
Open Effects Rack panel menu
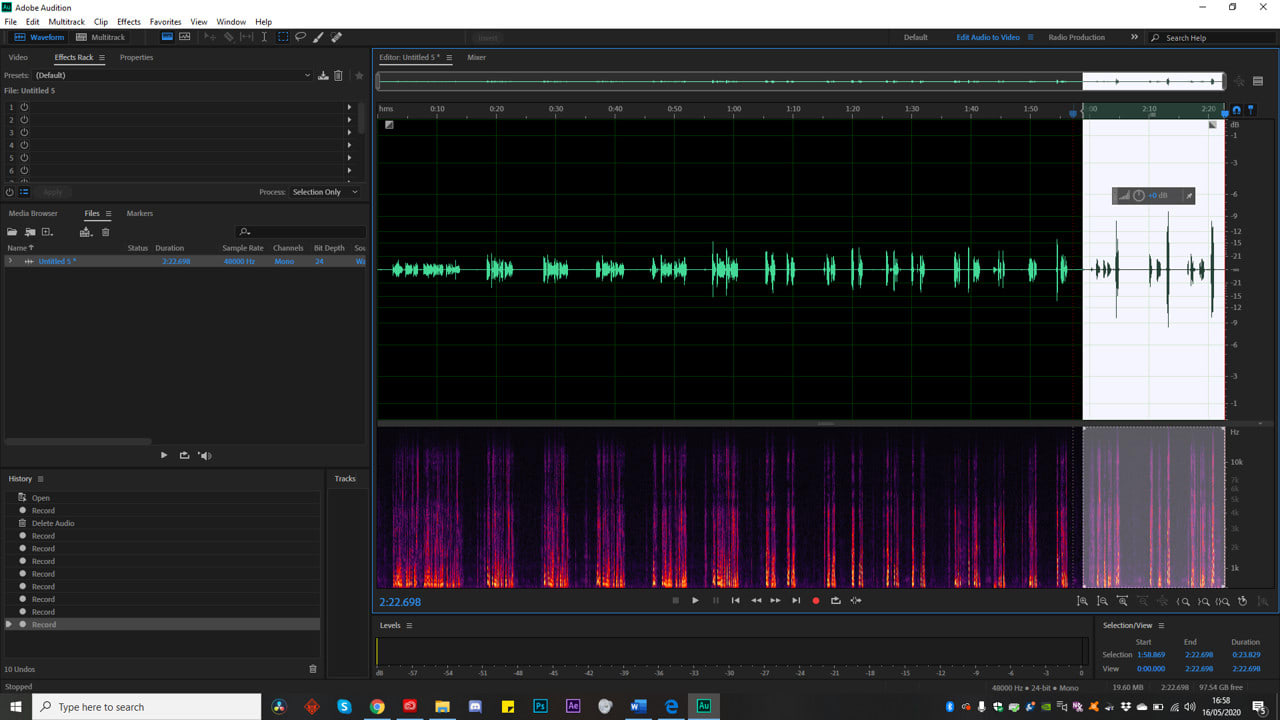point(101,58)
